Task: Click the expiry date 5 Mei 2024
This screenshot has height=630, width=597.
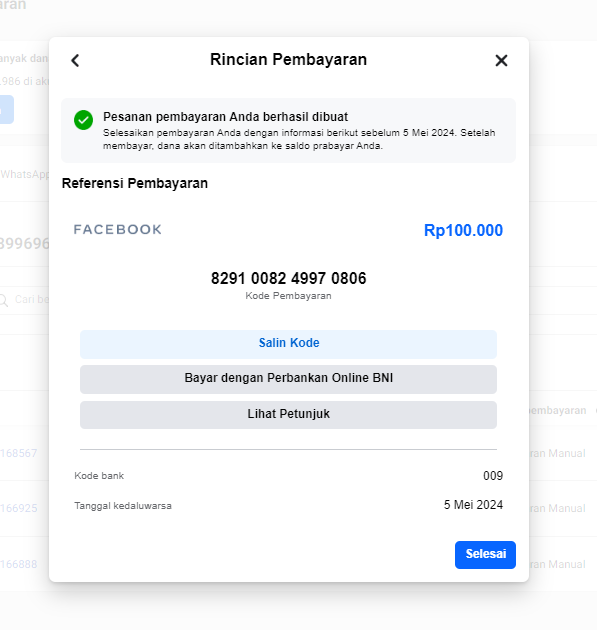Action: coord(473,505)
